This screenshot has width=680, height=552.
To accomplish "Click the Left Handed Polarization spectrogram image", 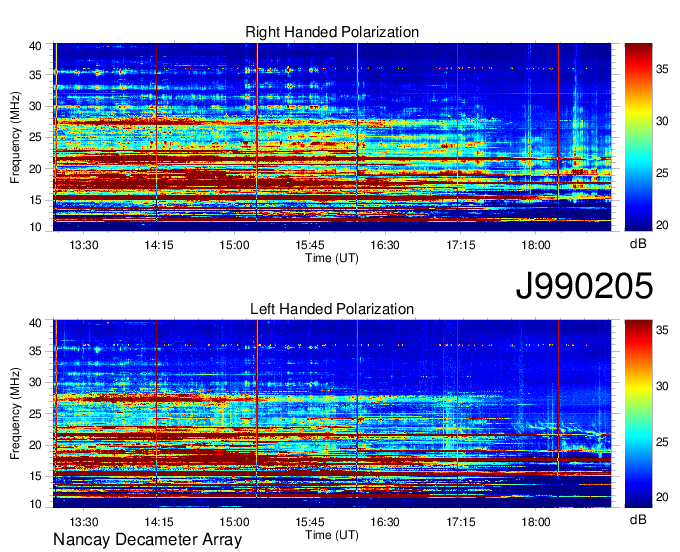I will (x=332, y=414).
